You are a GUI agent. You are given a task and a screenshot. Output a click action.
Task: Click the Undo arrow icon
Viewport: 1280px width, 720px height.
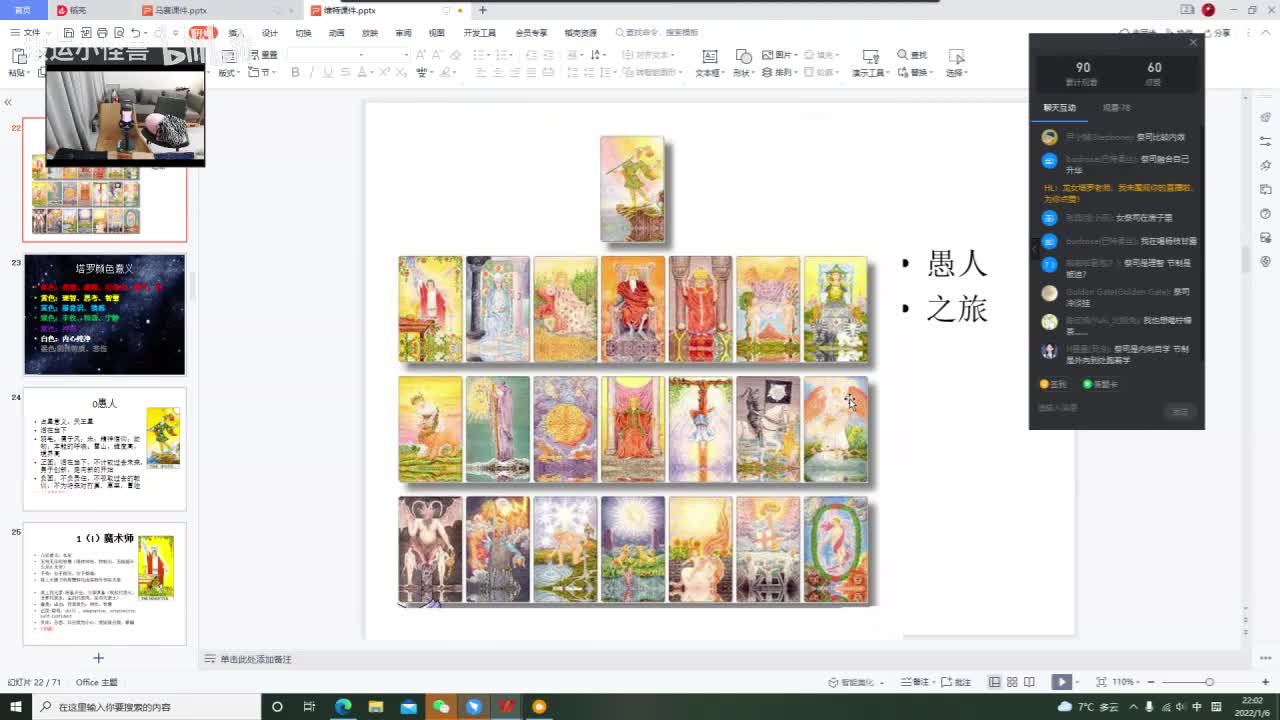[135, 33]
